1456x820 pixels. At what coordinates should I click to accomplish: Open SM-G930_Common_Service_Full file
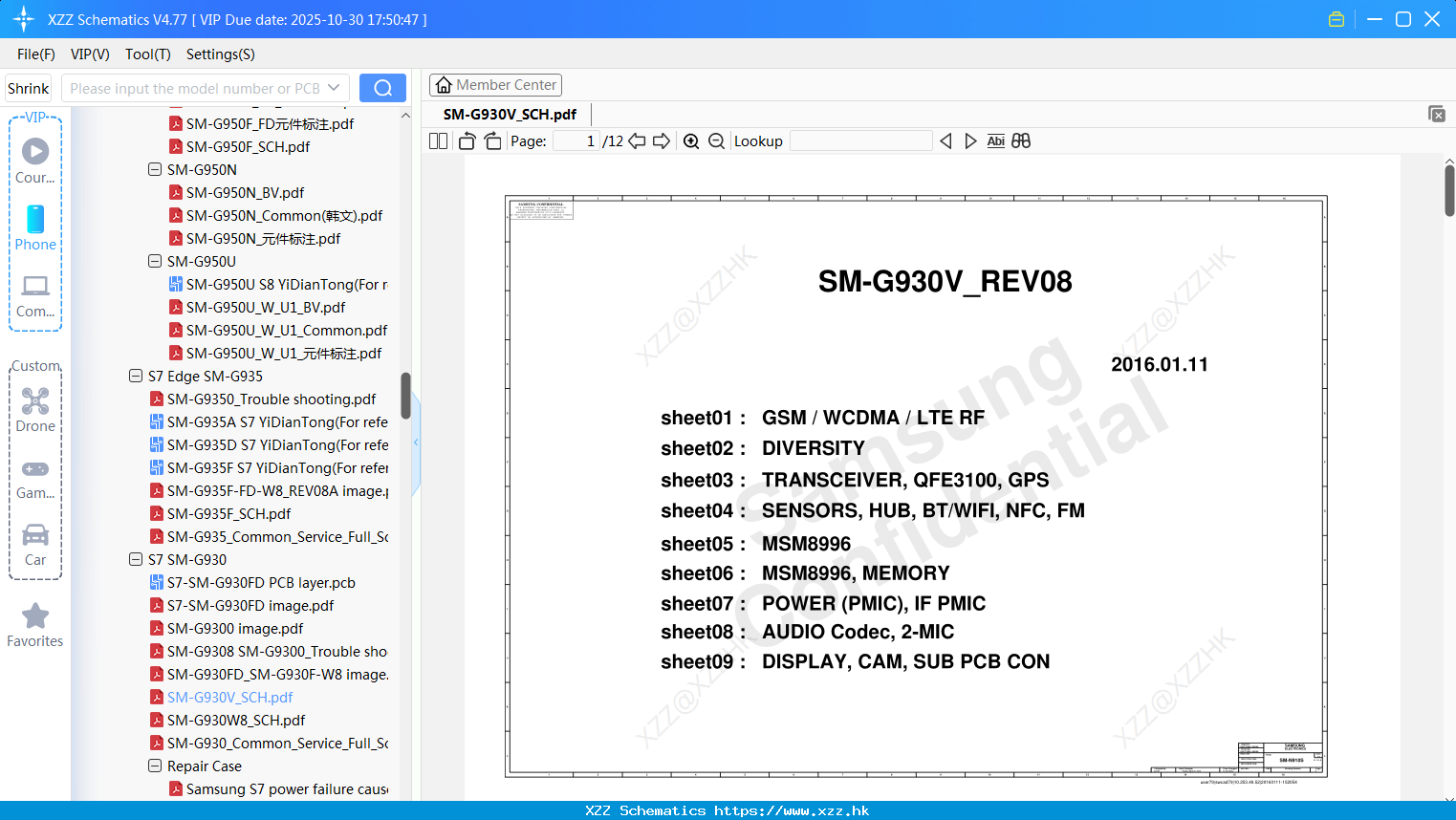tap(269, 743)
